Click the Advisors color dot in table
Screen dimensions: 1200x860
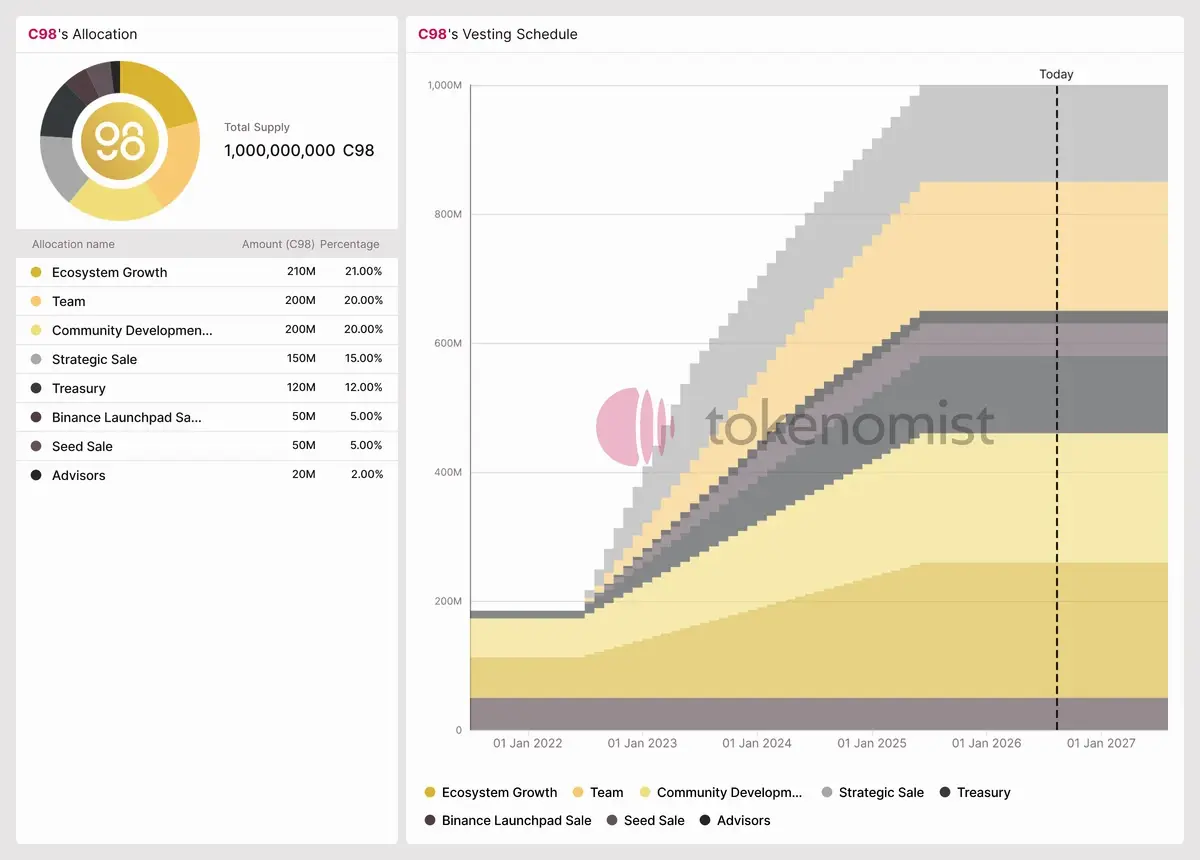[x=36, y=475]
